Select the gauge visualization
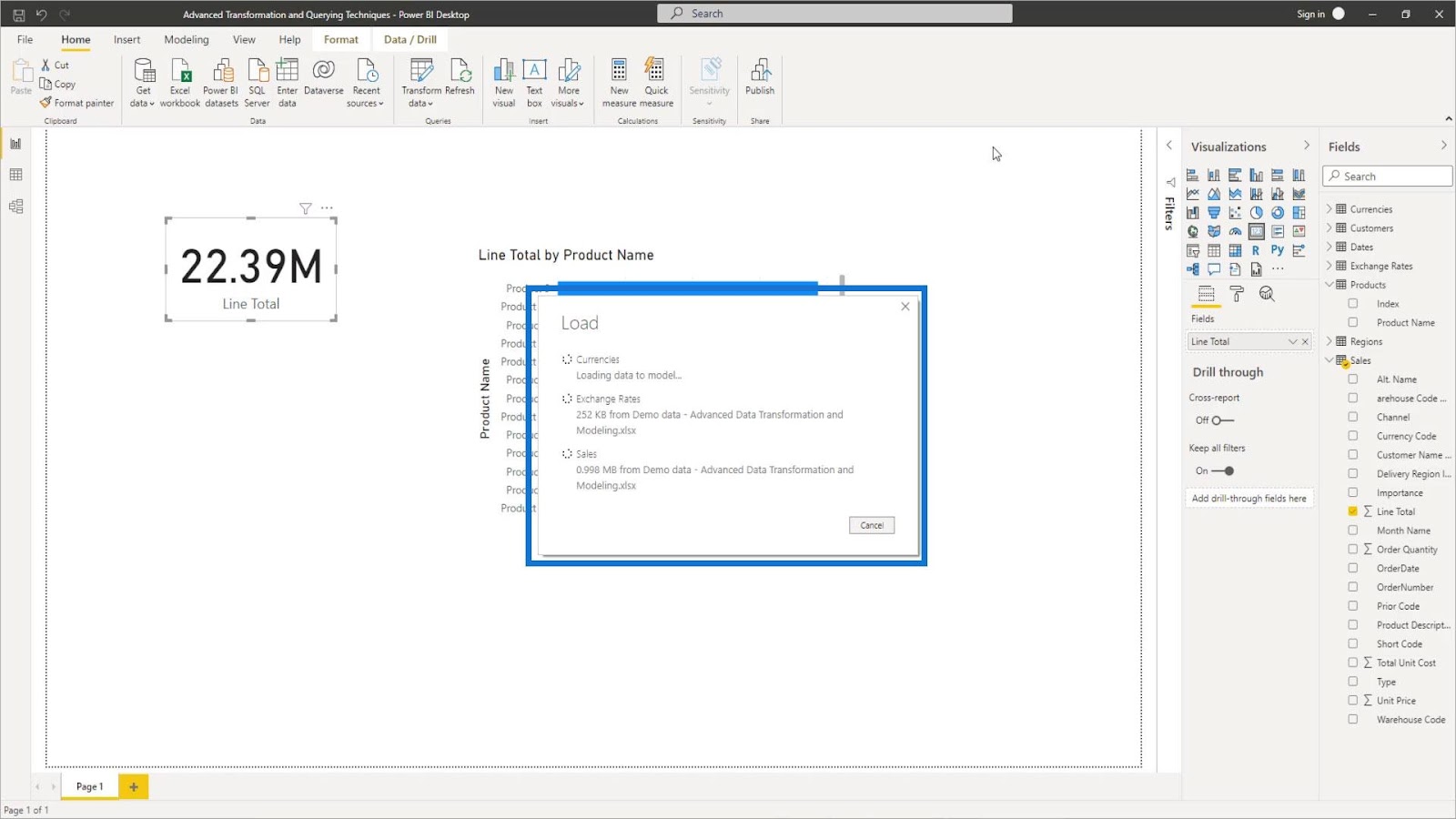This screenshot has height=819, width=1456. click(1235, 231)
